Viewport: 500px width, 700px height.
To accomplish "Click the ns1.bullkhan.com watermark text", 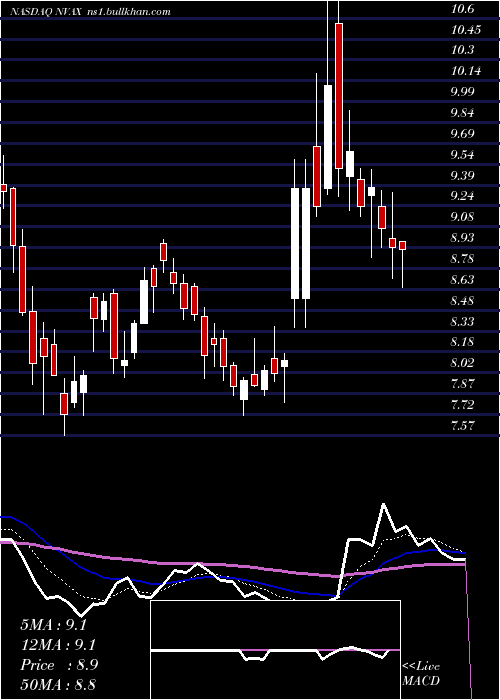I will 129,12.
